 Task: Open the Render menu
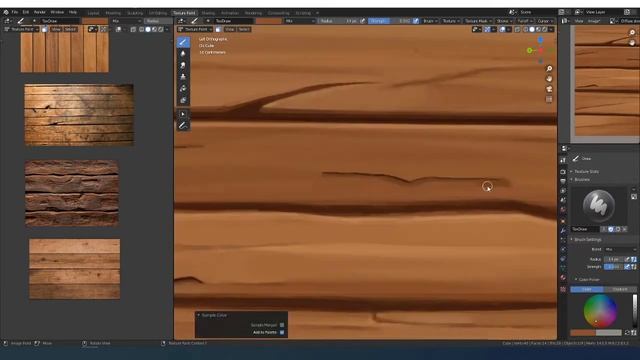tap(40, 12)
